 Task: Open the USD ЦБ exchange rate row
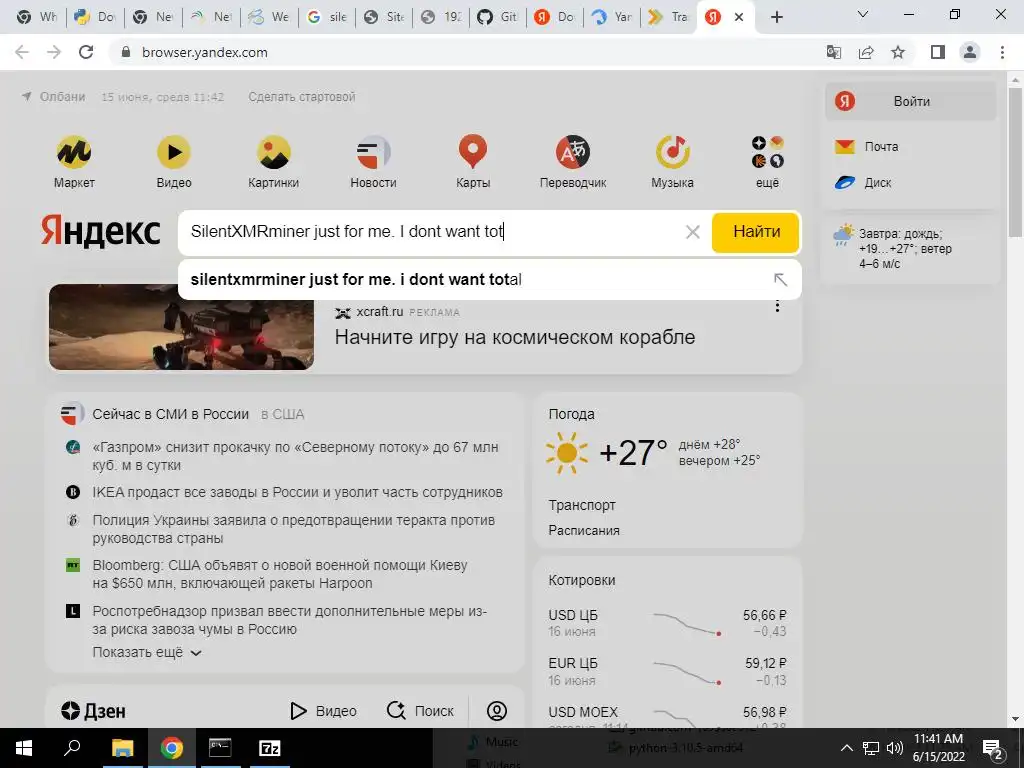pyautogui.click(x=667, y=623)
